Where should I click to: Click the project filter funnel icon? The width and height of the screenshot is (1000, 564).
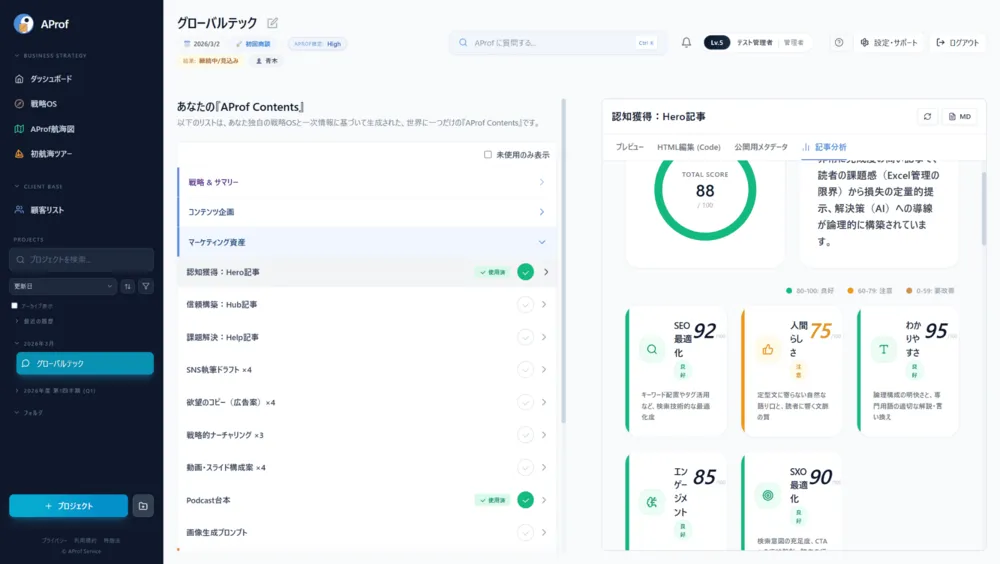146,286
